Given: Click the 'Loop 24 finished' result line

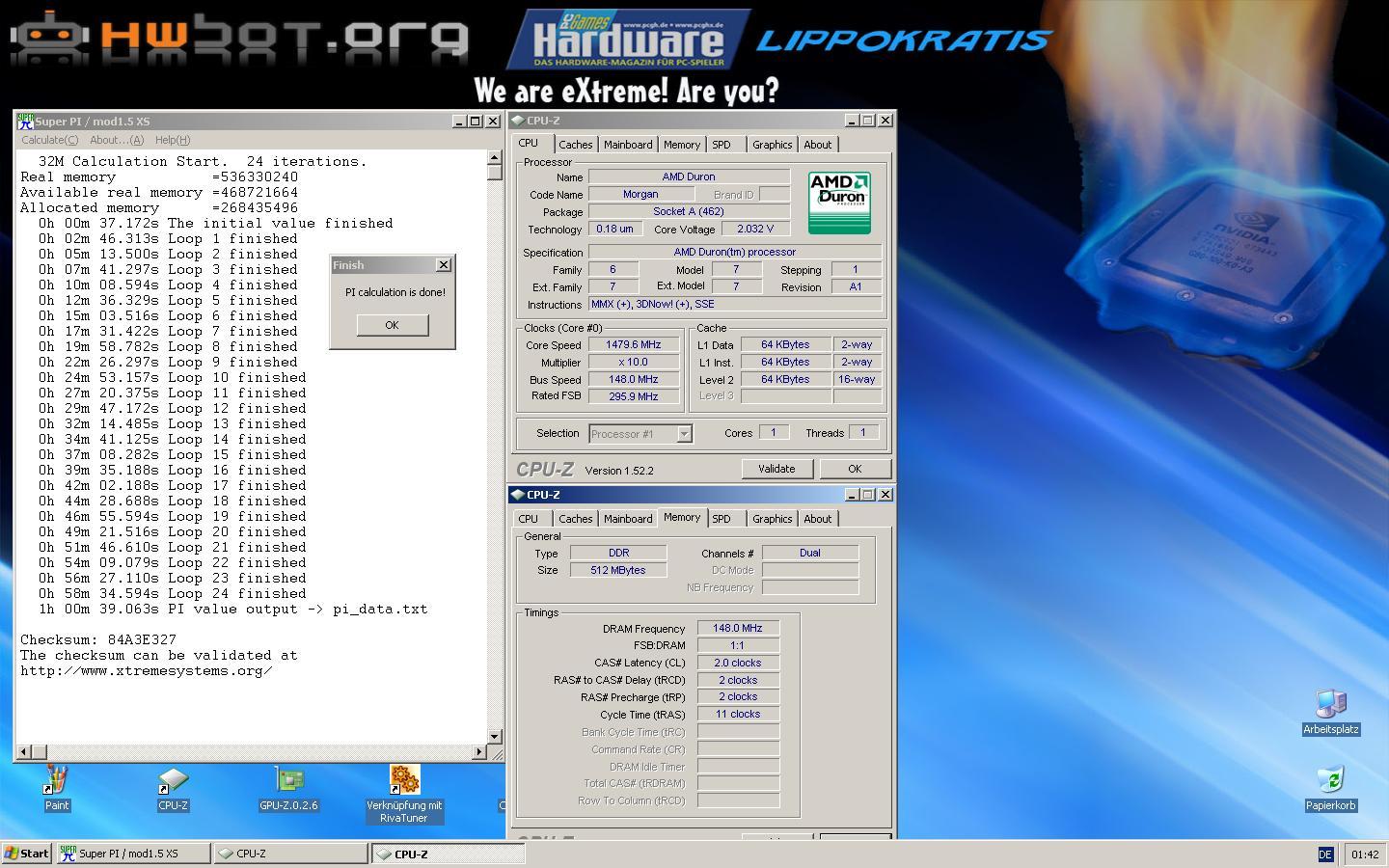Looking at the screenshot, I should point(173,593).
